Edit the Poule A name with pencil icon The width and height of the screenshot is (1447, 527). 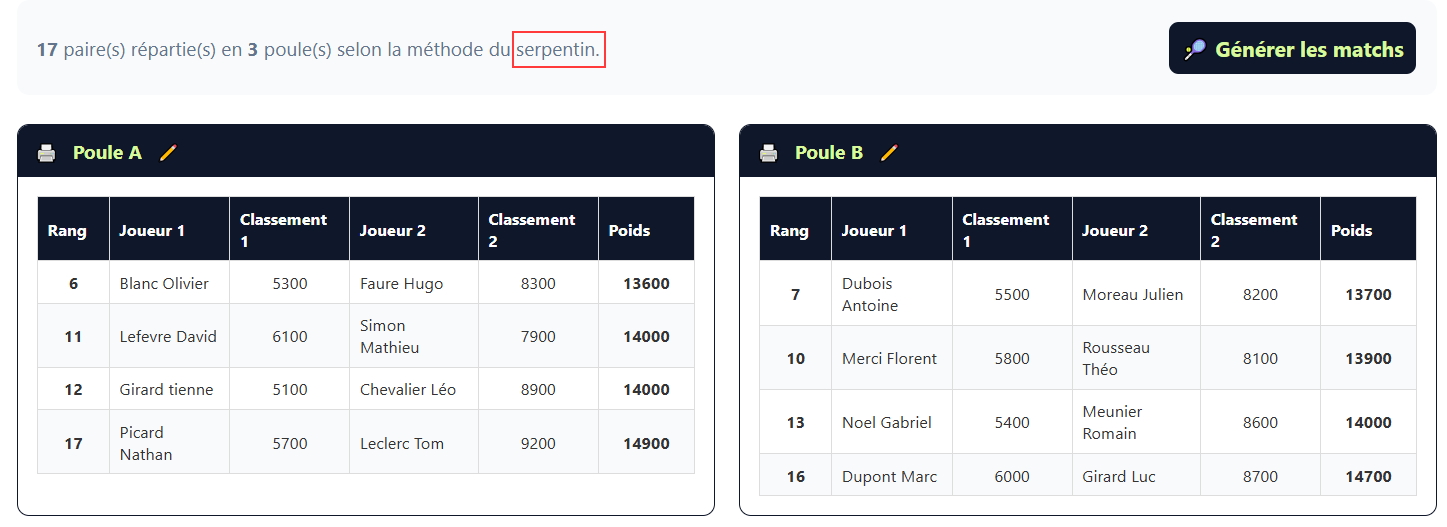tap(168, 153)
